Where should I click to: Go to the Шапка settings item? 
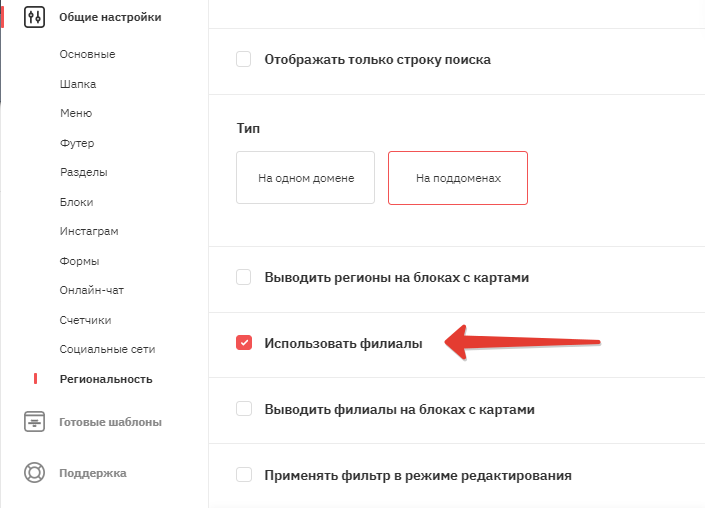(x=78, y=84)
